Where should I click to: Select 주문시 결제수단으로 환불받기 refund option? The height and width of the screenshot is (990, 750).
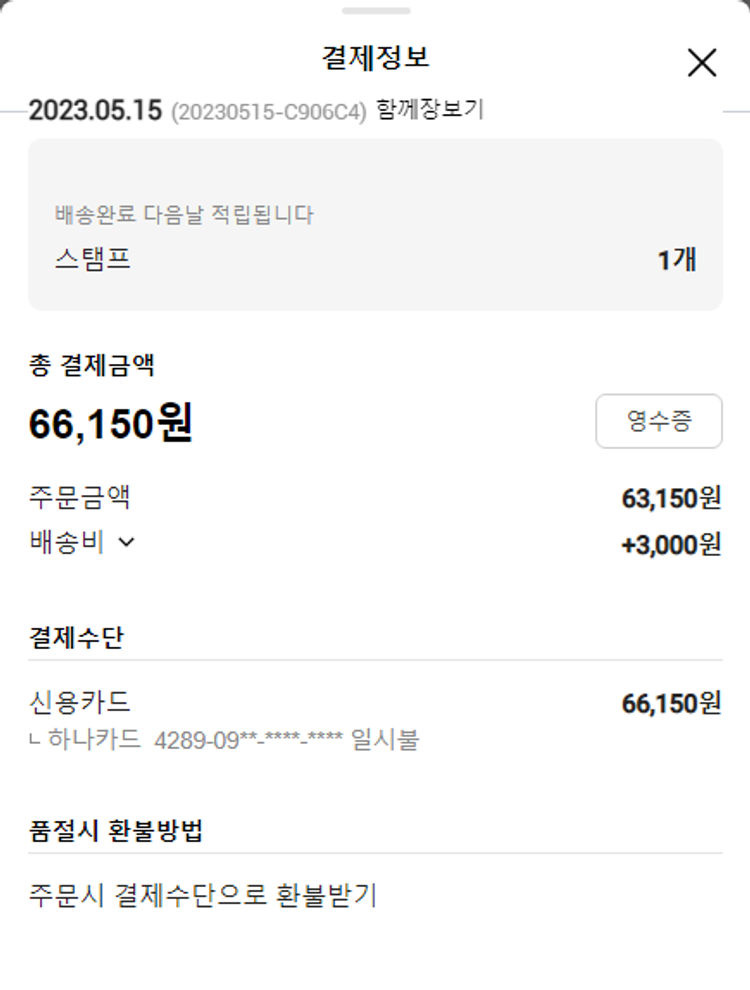click(x=203, y=895)
